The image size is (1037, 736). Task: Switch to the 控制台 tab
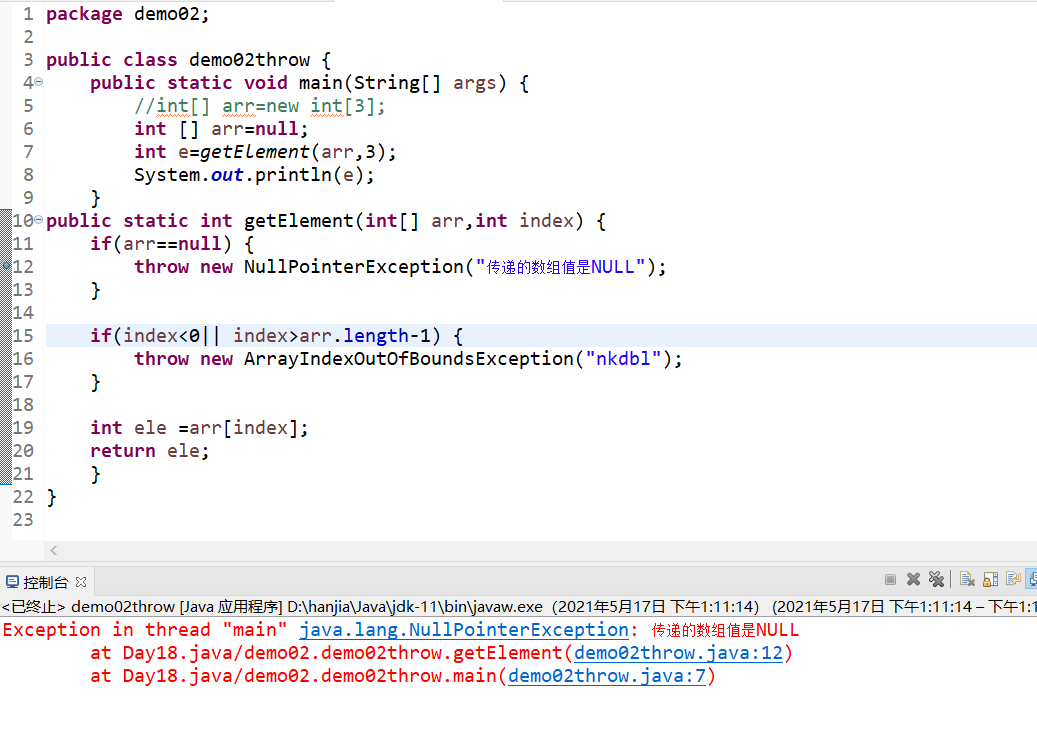[x=46, y=582]
